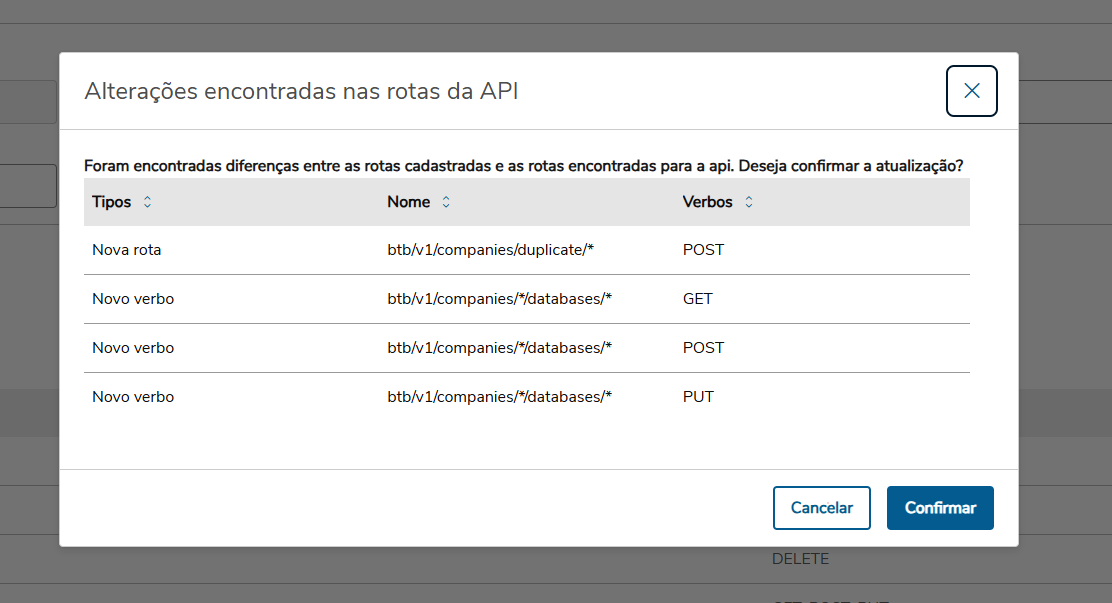Click the Confirmar button
The width and height of the screenshot is (1112, 603).
point(939,508)
